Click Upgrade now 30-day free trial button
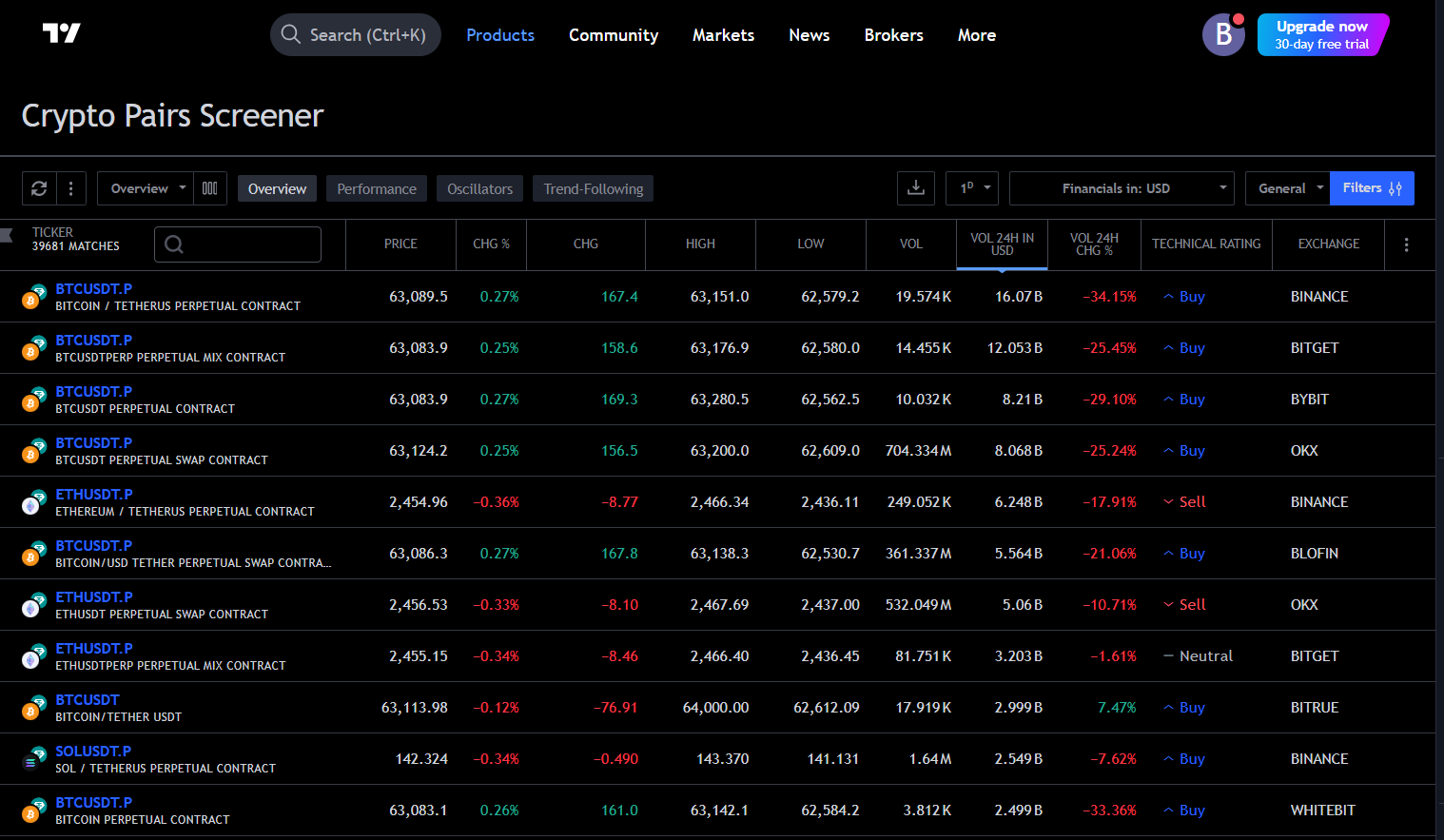Image resolution: width=1444 pixels, height=840 pixels. click(x=1322, y=34)
